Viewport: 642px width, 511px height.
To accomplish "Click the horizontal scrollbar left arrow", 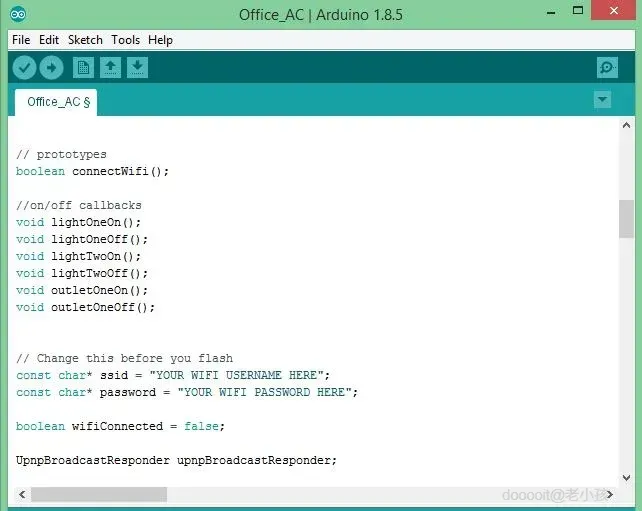I will (23, 495).
